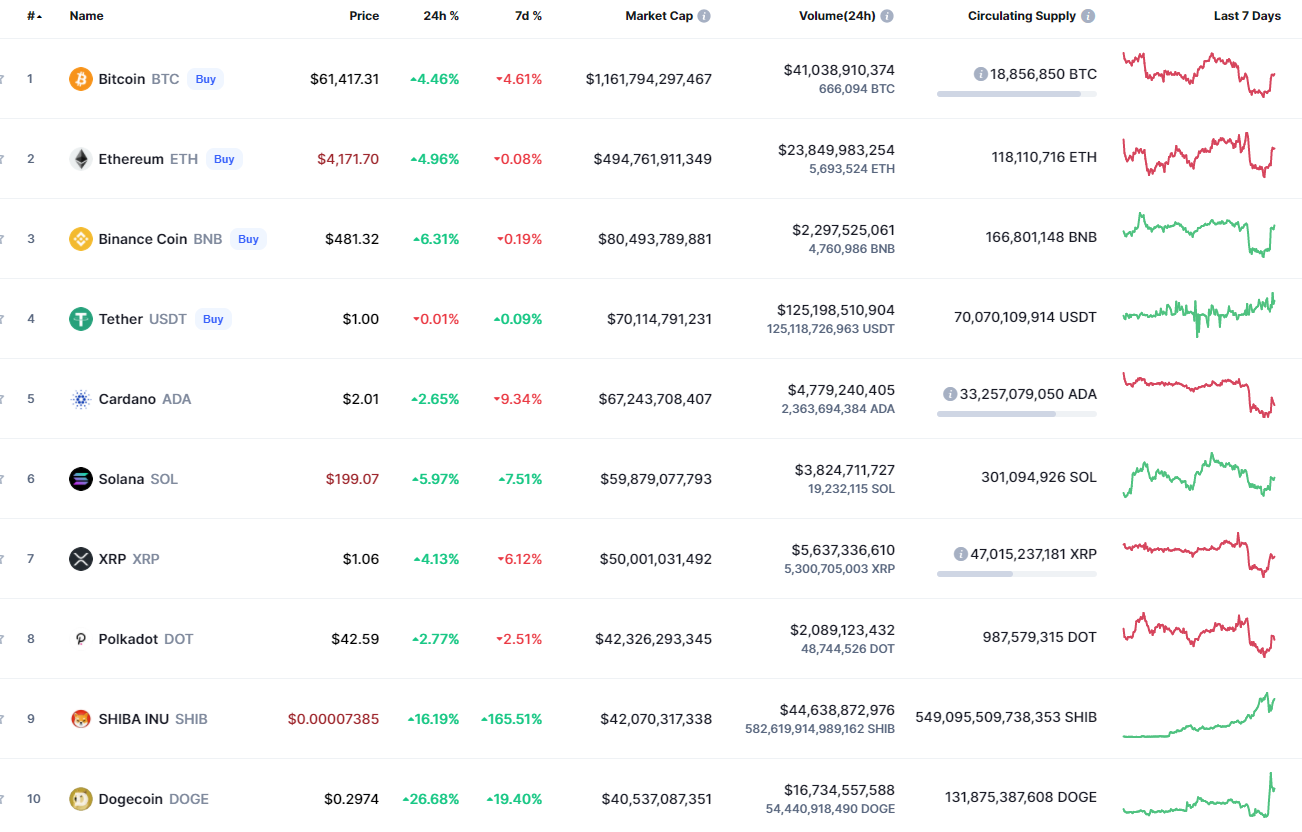This screenshot has width=1302, height=832.
Task: Click Cardano 7d change 9.34%
Action: [518, 399]
